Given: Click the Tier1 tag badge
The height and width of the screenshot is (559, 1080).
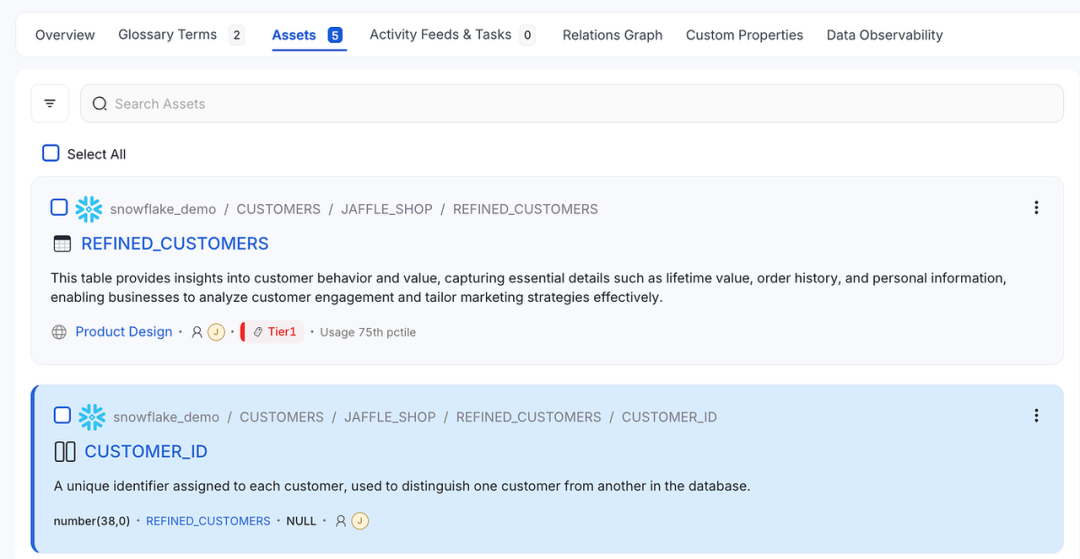Looking at the screenshot, I should tap(273, 332).
